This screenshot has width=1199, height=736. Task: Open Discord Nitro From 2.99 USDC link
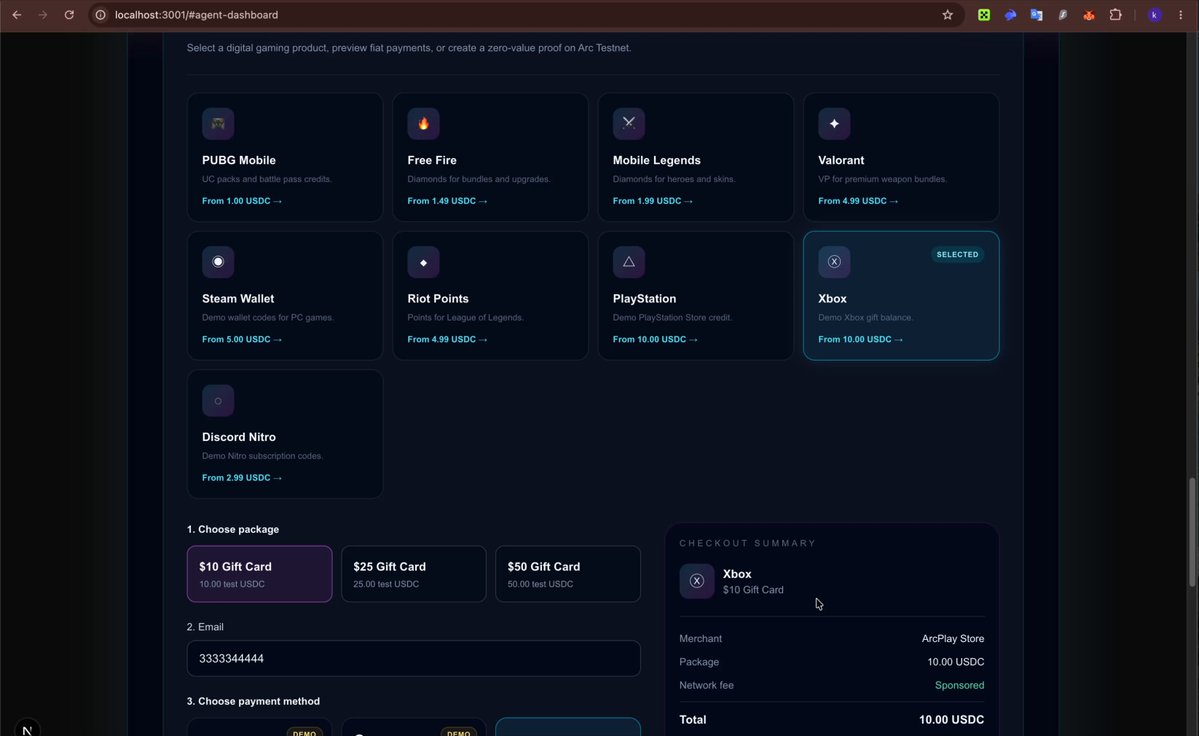point(242,478)
